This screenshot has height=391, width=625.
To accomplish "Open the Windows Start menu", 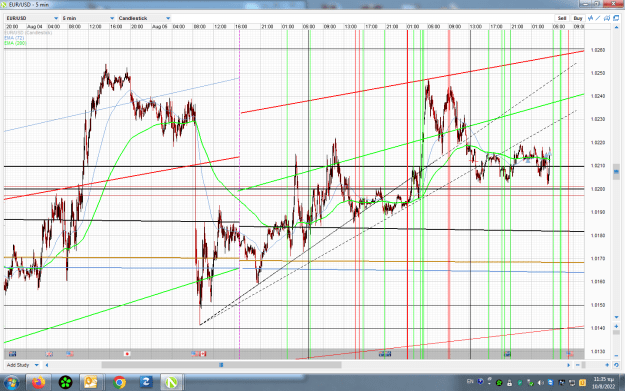I will coord(11,383).
